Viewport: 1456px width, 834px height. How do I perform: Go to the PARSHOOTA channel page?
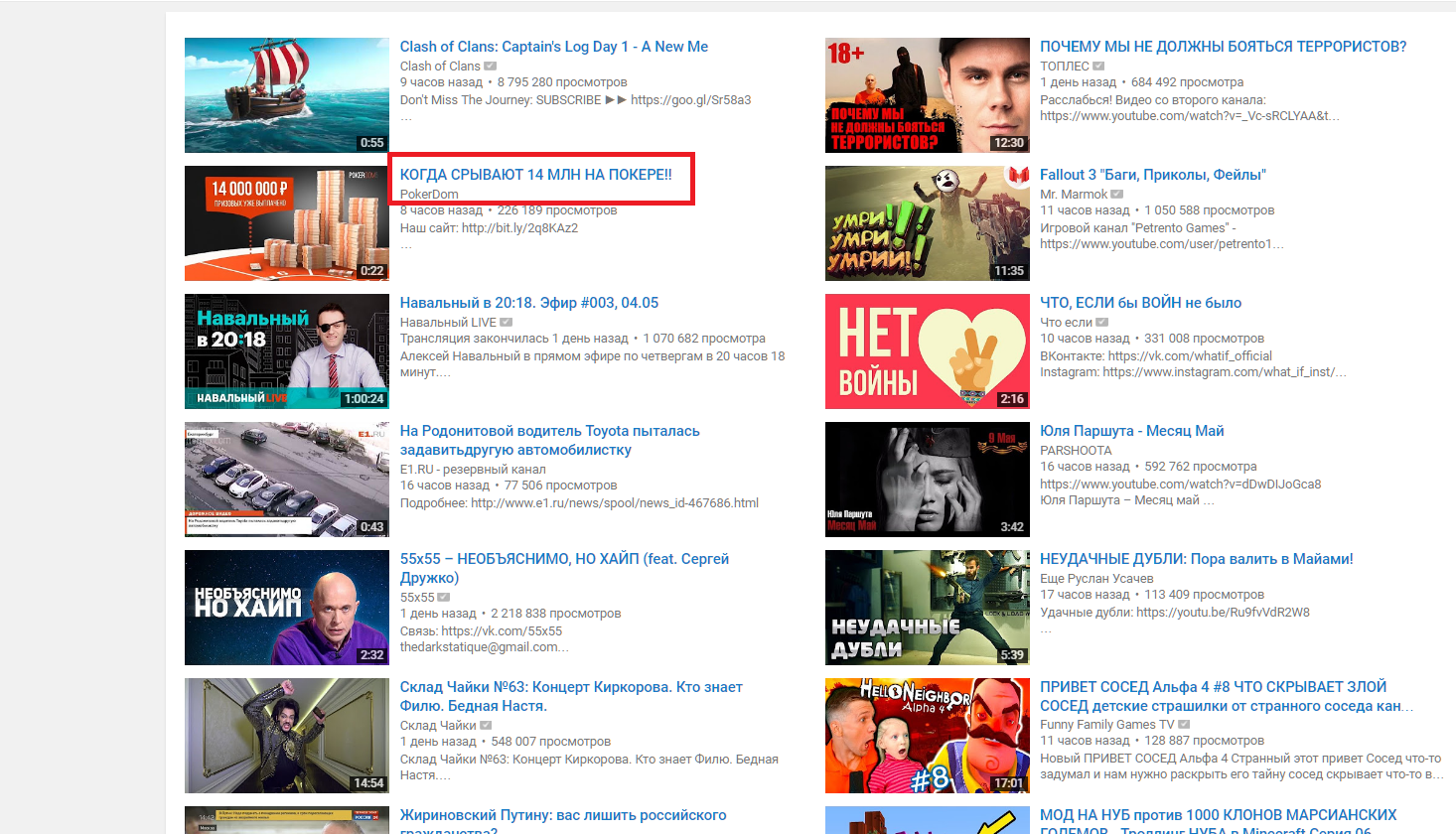tap(1076, 451)
